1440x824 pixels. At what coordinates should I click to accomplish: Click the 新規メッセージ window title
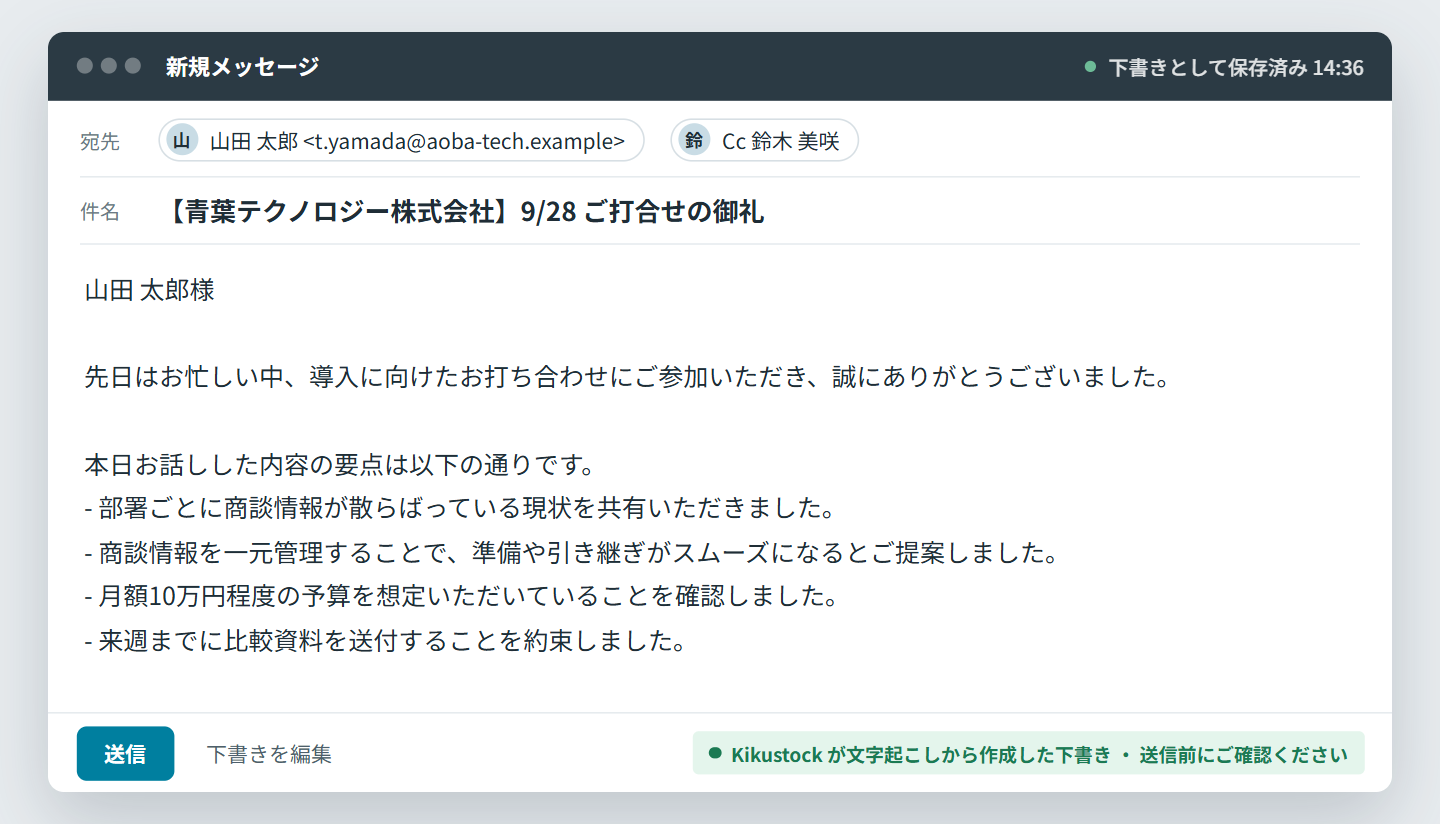(x=243, y=67)
